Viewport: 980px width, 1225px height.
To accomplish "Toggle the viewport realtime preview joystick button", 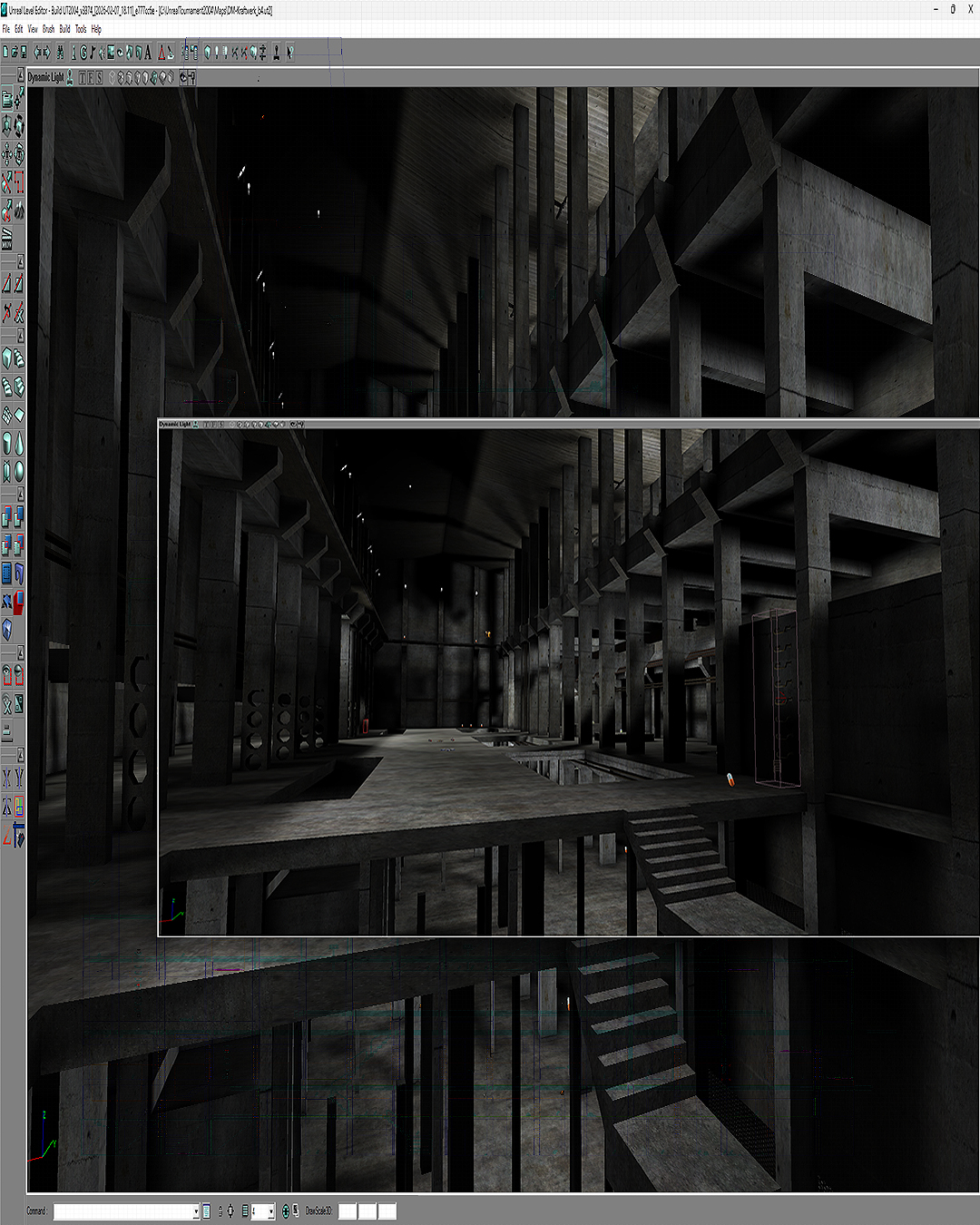I will pyautogui.click(x=69, y=78).
